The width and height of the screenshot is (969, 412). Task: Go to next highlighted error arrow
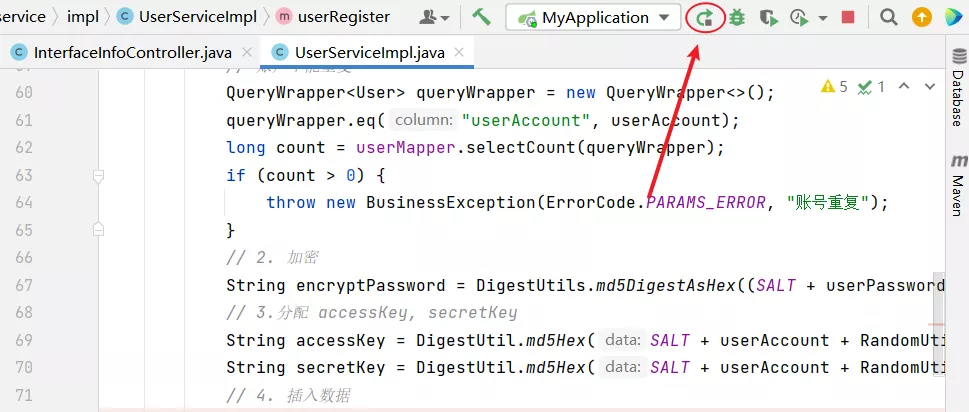(929, 86)
